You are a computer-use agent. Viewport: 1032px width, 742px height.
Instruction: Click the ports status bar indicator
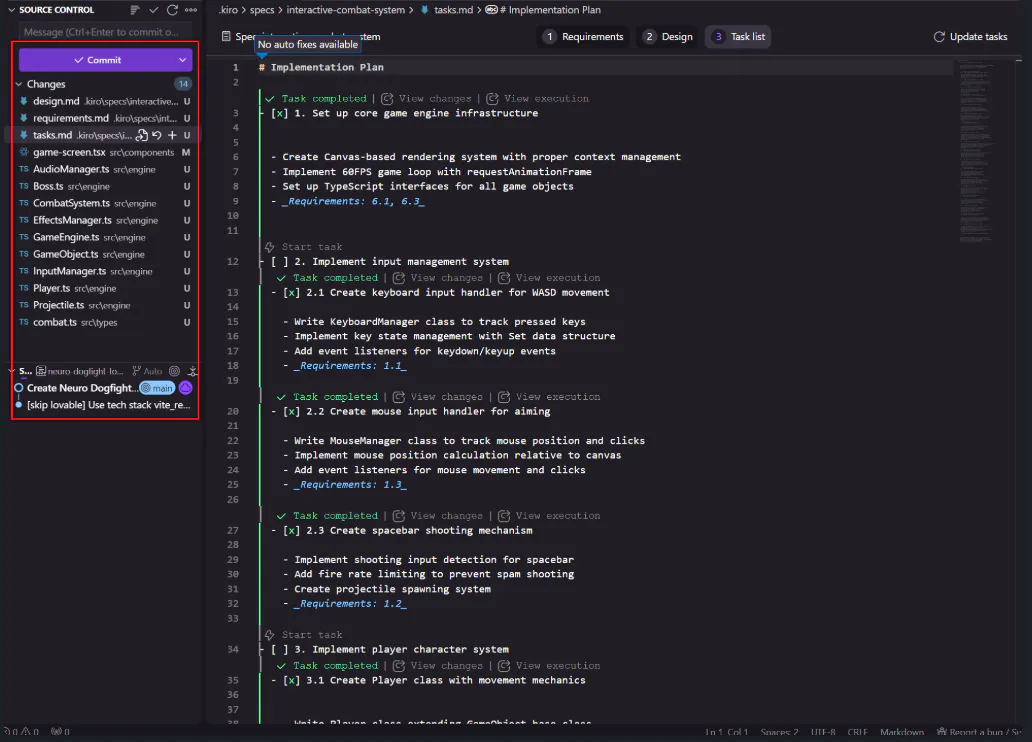[x=60, y=731]
